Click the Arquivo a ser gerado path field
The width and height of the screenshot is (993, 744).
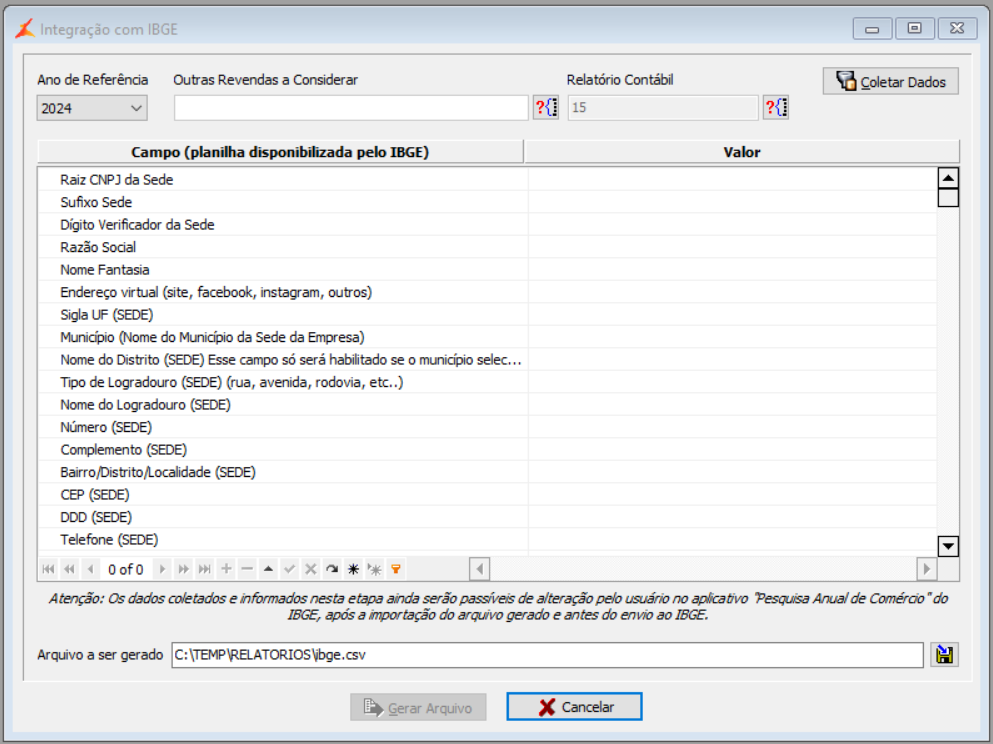(x=547, y=655)
